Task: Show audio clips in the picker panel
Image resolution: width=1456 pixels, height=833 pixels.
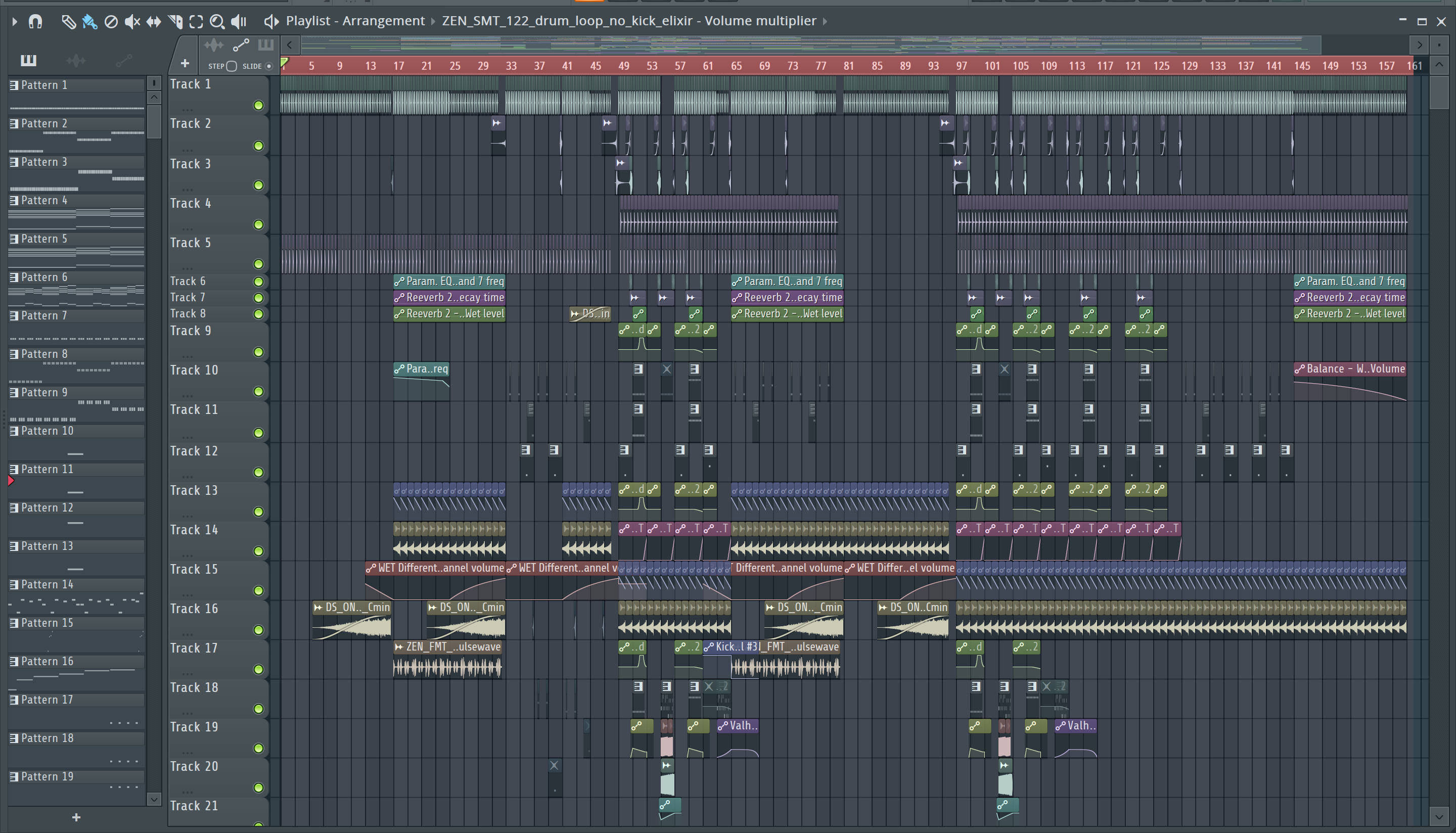Action: click(x=76, y=60)
